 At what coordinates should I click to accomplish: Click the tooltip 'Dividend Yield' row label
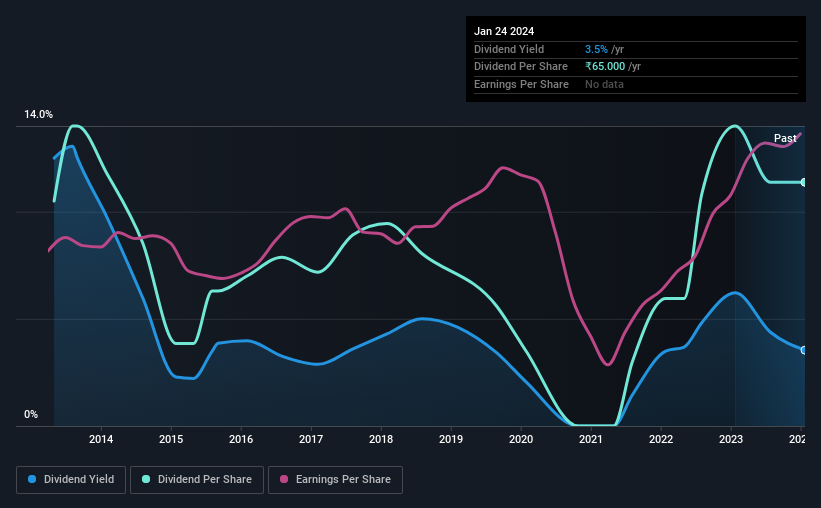[509, 49]
